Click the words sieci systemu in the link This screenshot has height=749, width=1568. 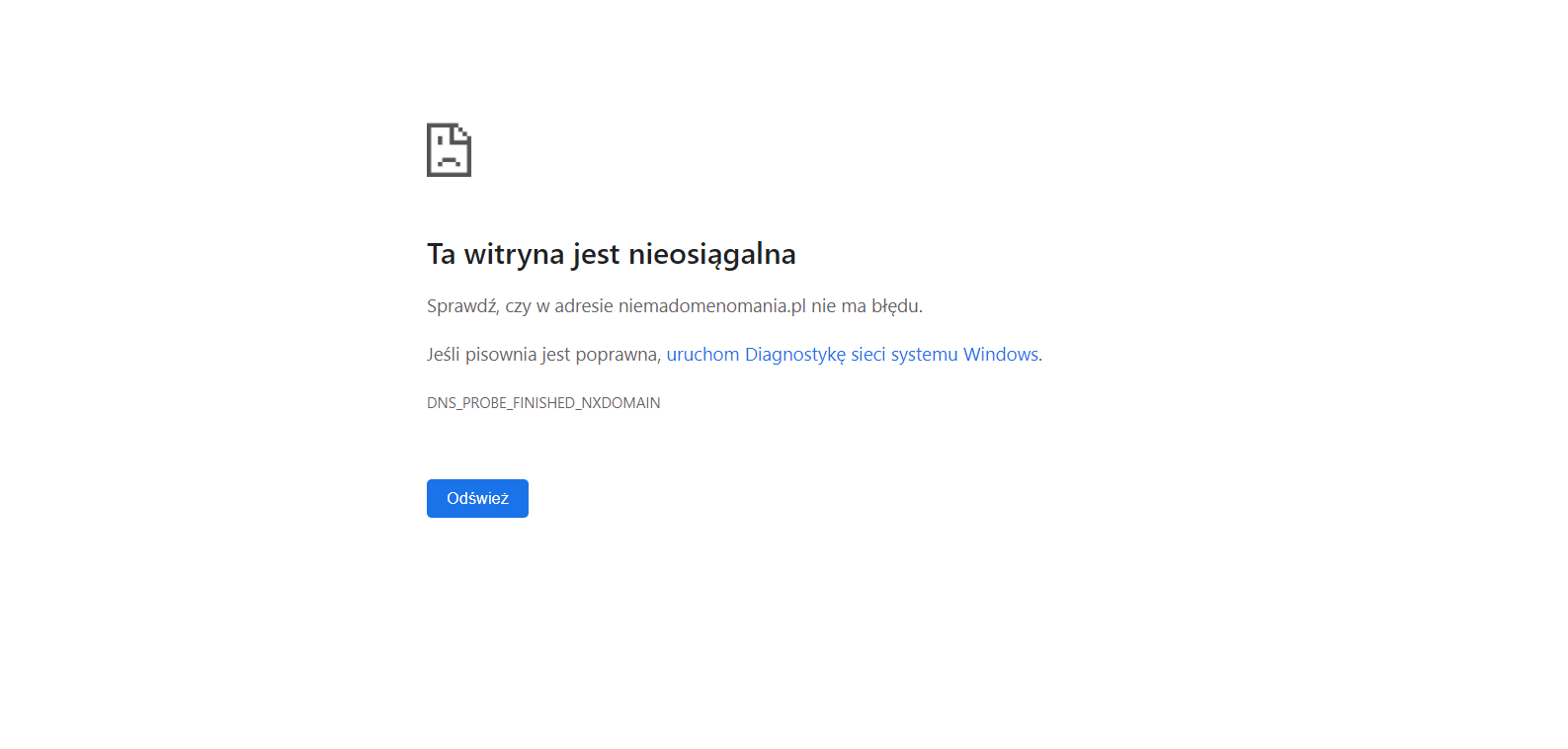point(903,355)
